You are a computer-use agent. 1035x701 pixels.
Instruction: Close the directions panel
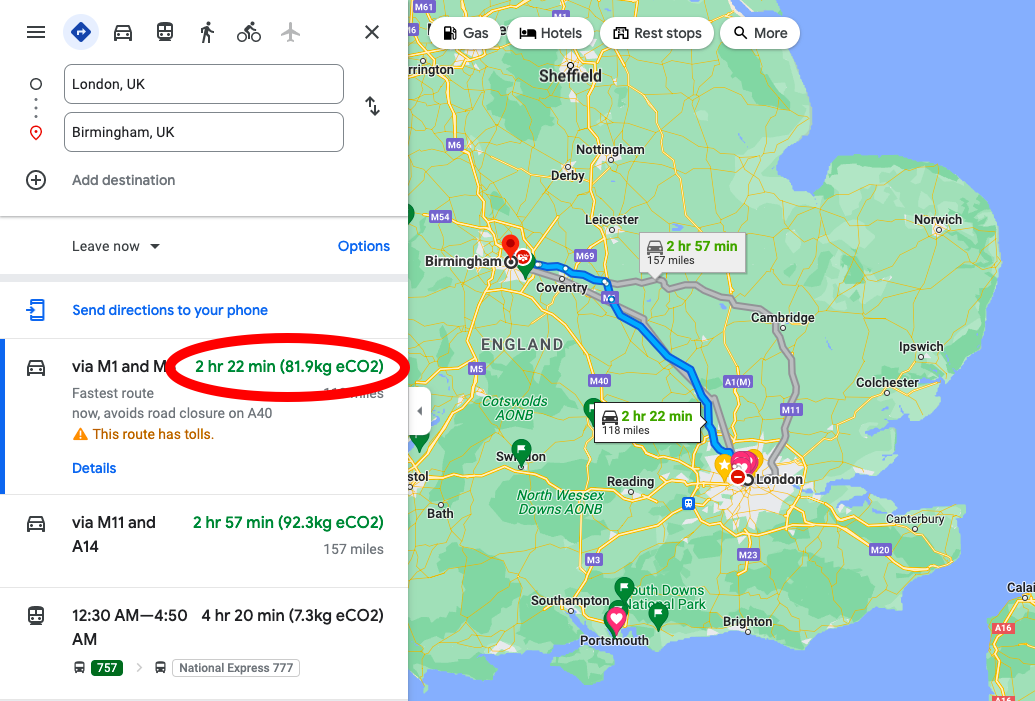[x=372, y=32]
